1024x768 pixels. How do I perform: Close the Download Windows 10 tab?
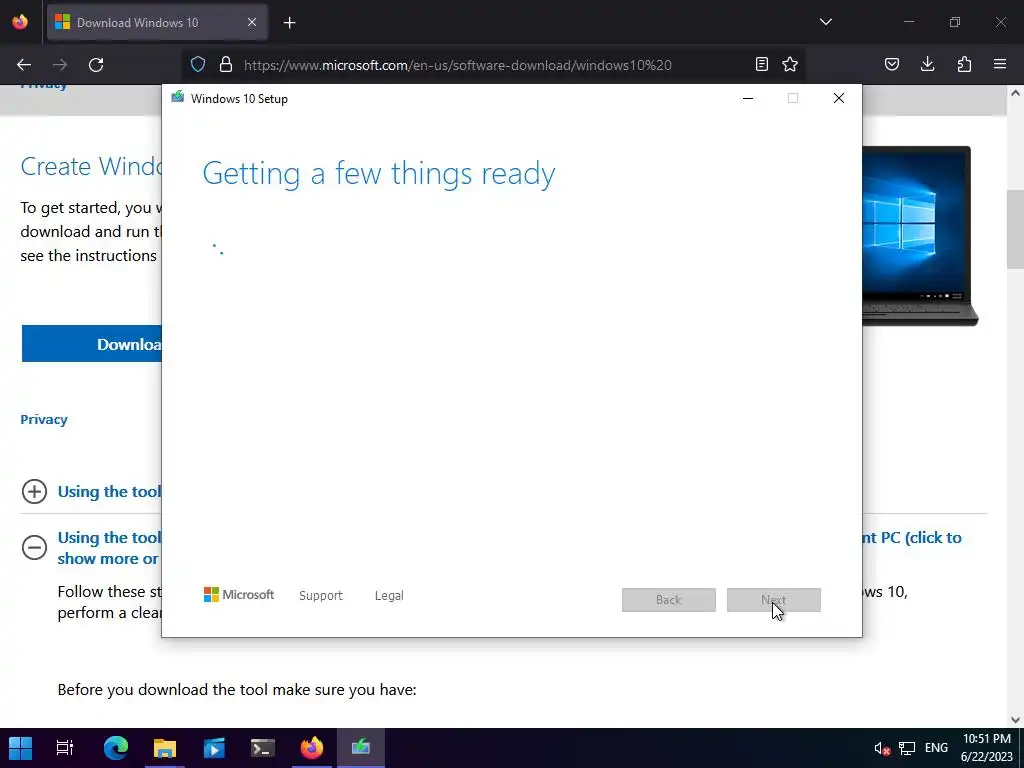[x=252, y=22]
